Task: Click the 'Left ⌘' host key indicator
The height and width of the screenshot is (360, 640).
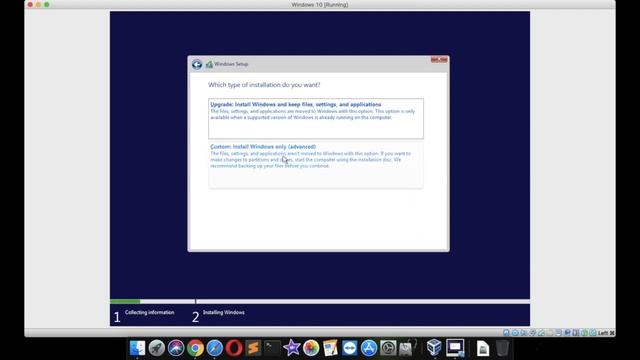Action: 606,333
